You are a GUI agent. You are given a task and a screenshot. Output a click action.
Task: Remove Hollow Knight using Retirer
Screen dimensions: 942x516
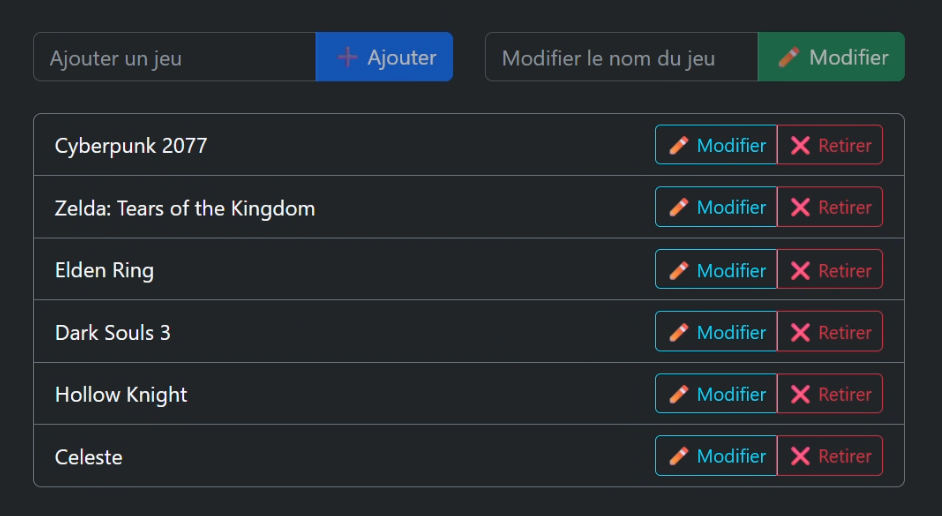(830, 394)
